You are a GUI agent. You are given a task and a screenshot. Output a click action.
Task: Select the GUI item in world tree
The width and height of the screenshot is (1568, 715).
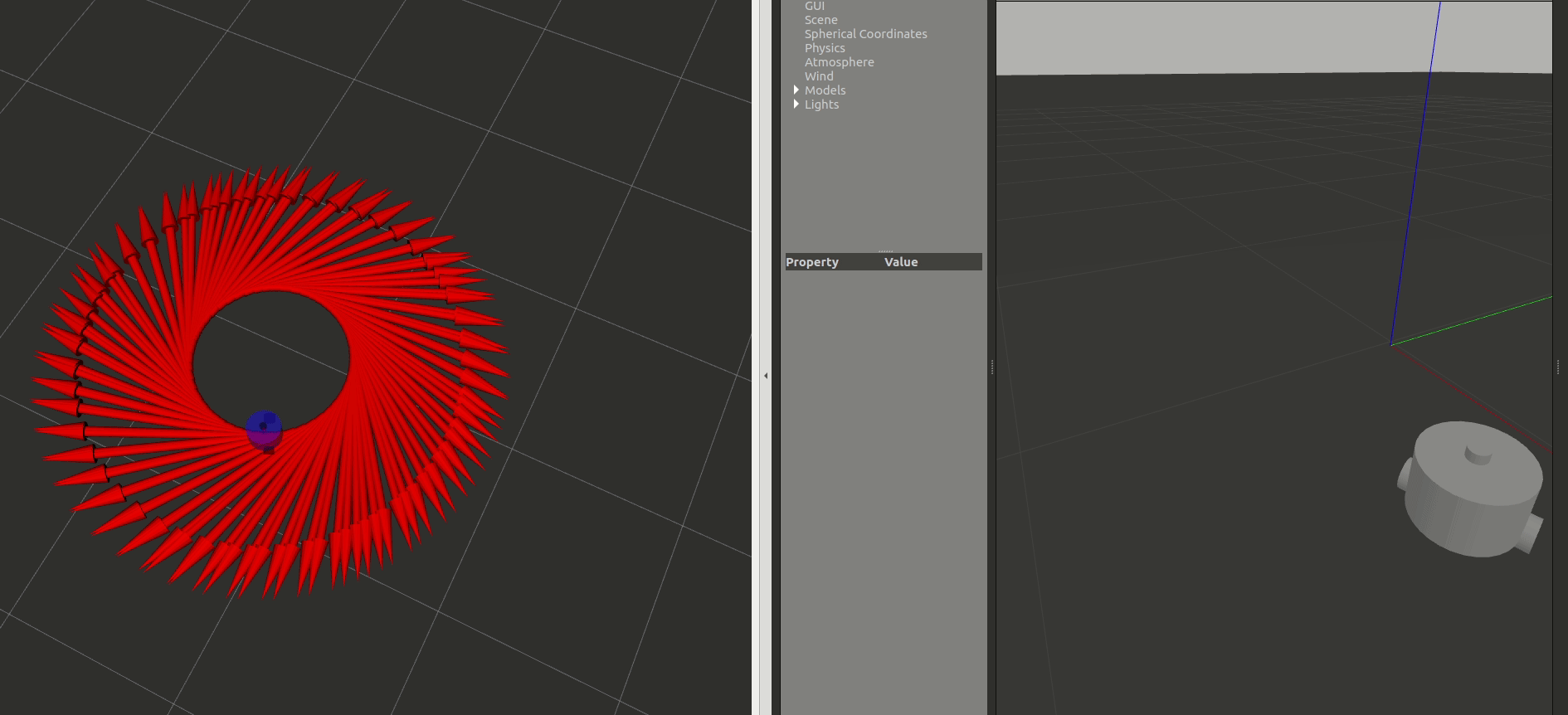pos(814,6)
